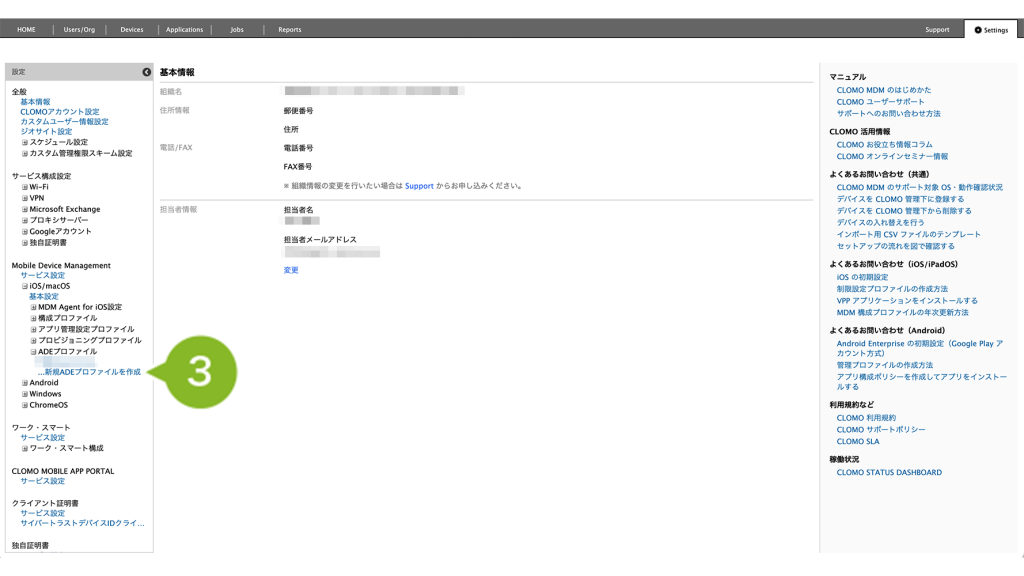Open the Reports tab
The width and height of the screenshot is (1024, 576).
pyautogui.click(x=290, y=29)
